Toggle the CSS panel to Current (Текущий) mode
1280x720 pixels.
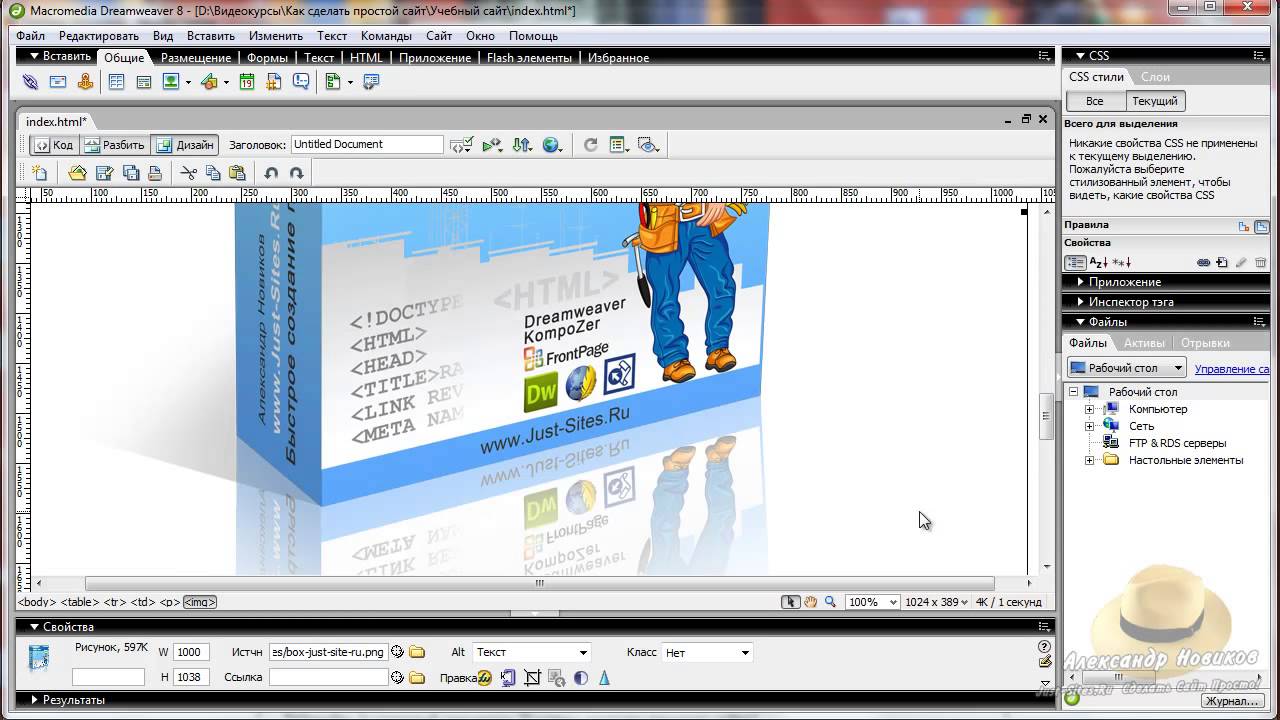tap(1155, 101)
